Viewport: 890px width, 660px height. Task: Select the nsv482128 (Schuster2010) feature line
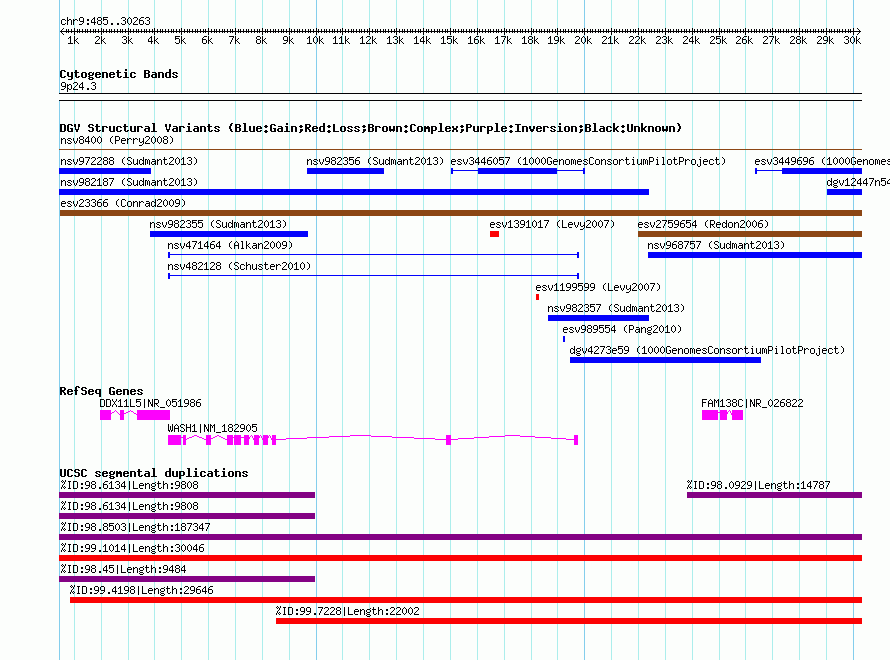(x=373, y=276)
